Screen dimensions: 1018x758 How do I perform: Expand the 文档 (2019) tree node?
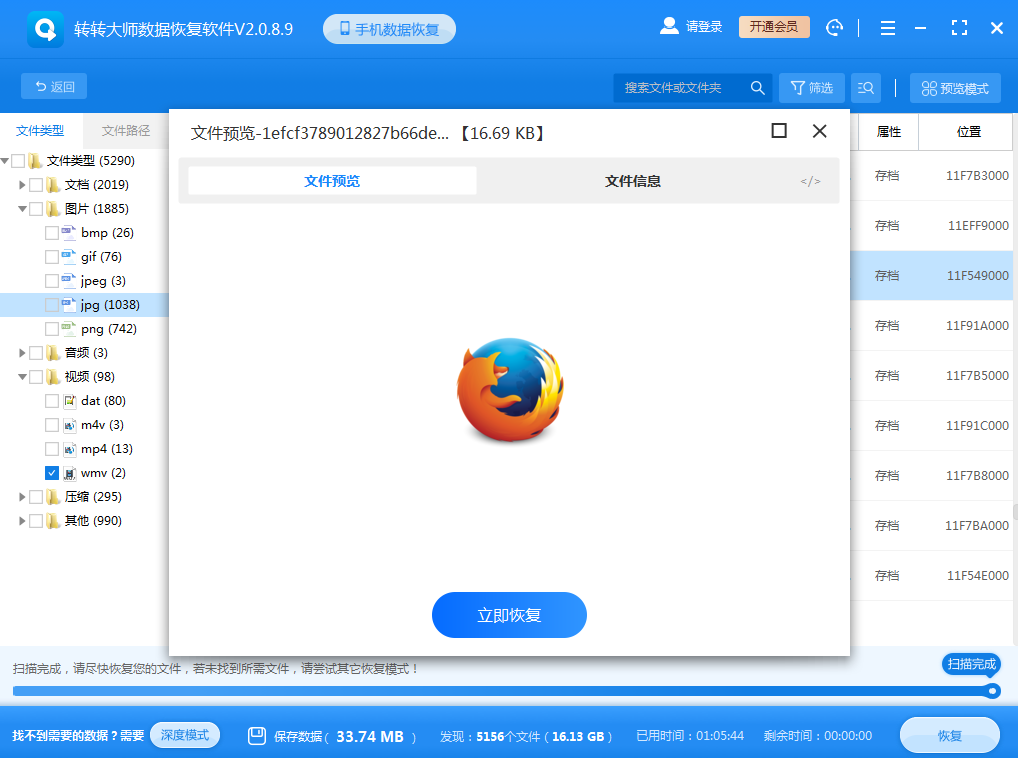(22, 184)
